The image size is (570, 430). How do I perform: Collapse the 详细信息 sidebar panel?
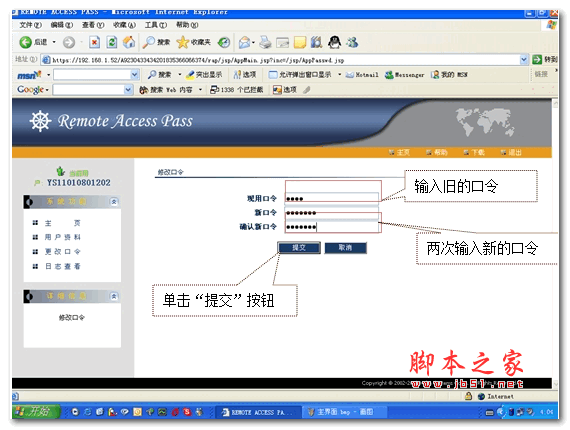tap(114, 296)
